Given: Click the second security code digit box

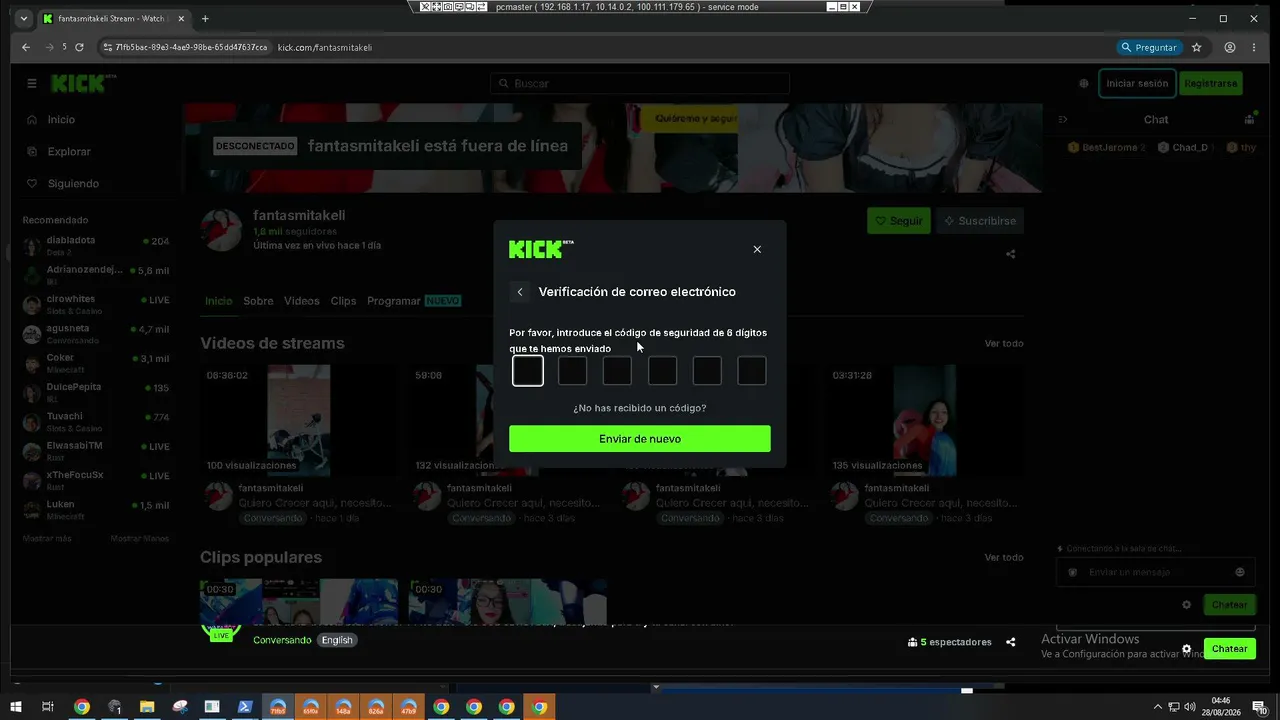Looking at the screenshot, I should (x=572, y=371).
